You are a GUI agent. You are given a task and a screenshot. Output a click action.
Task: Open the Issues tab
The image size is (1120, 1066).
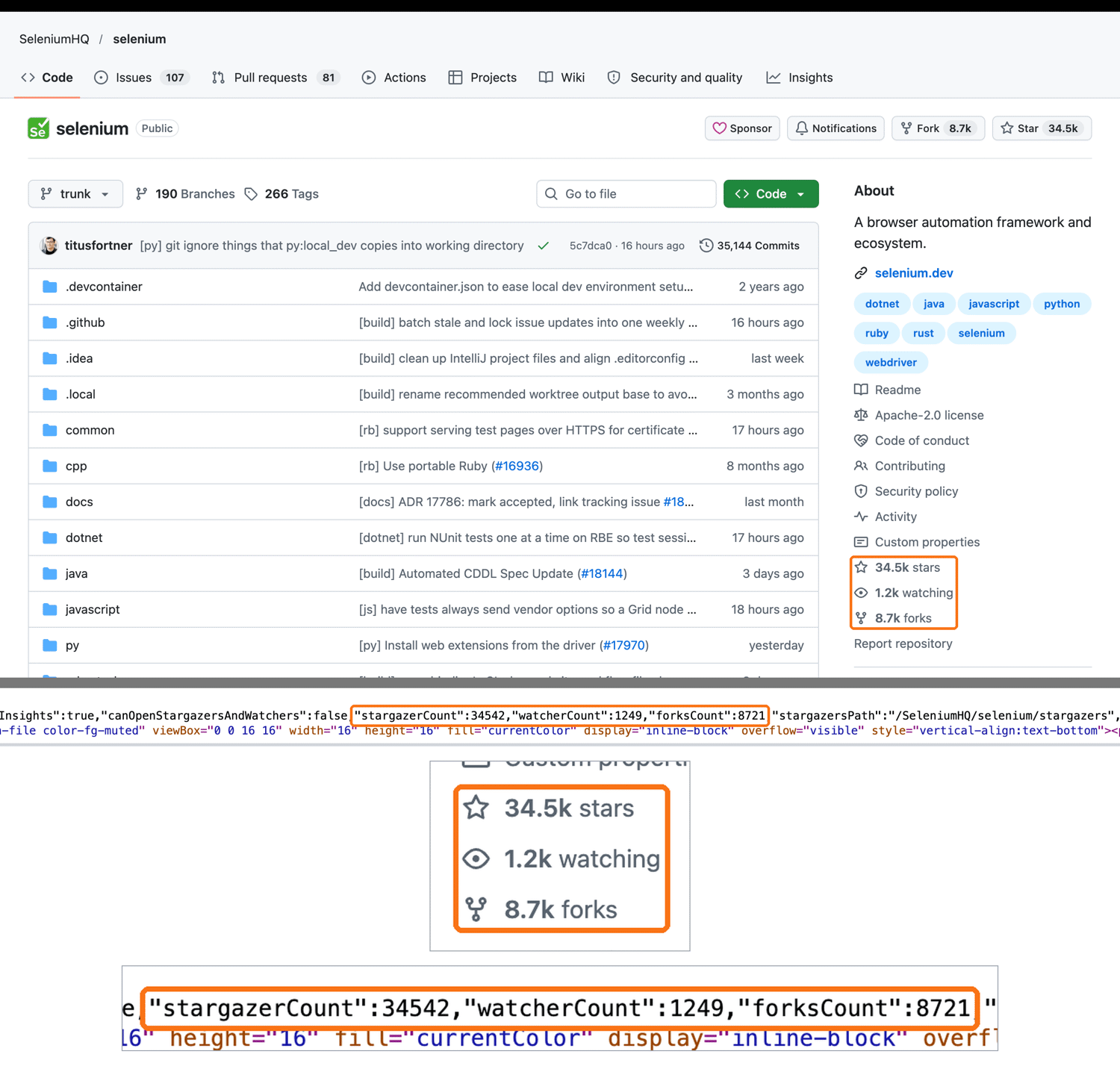142,78
